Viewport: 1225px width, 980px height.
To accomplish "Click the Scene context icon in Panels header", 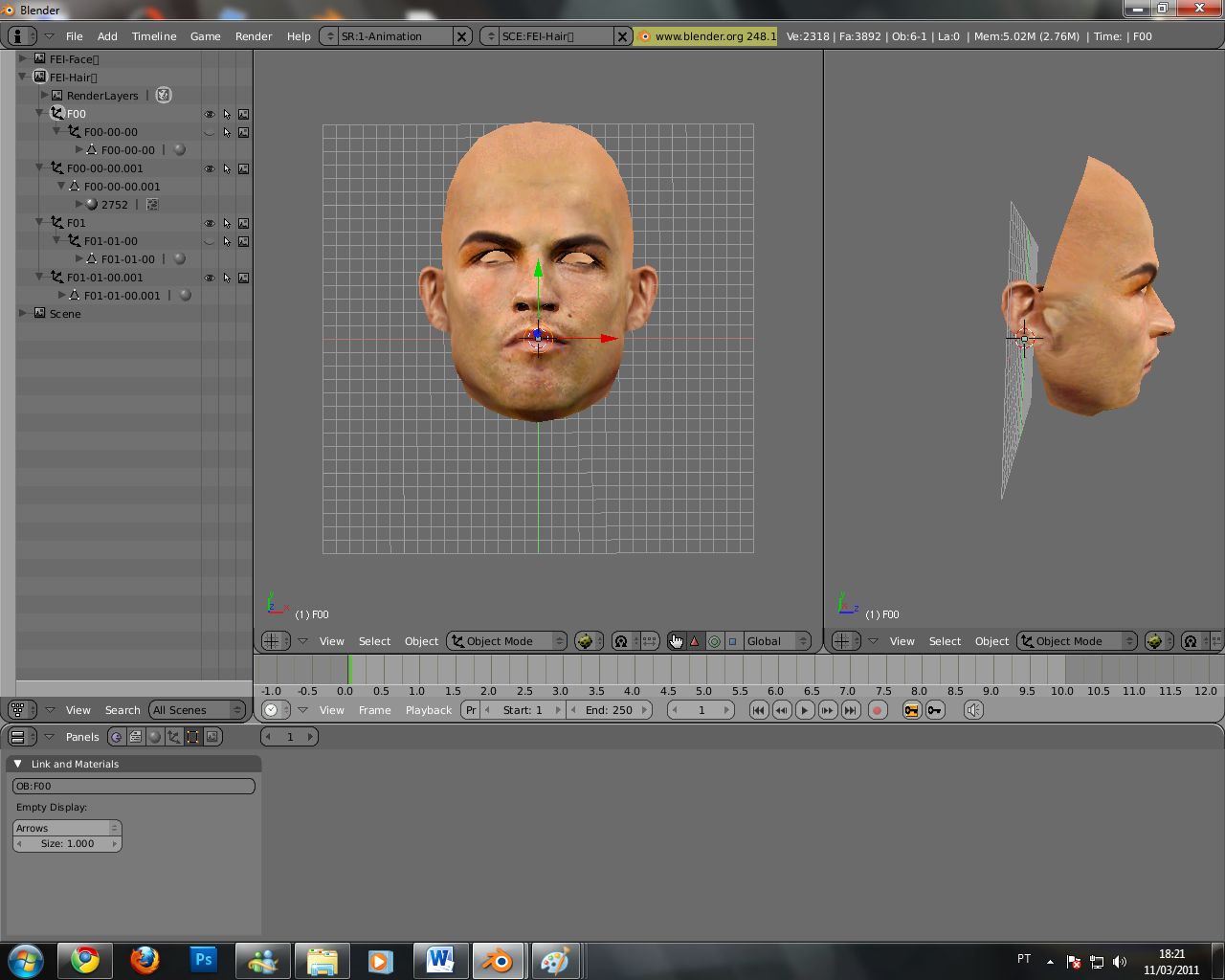I will tap(212, 737).
